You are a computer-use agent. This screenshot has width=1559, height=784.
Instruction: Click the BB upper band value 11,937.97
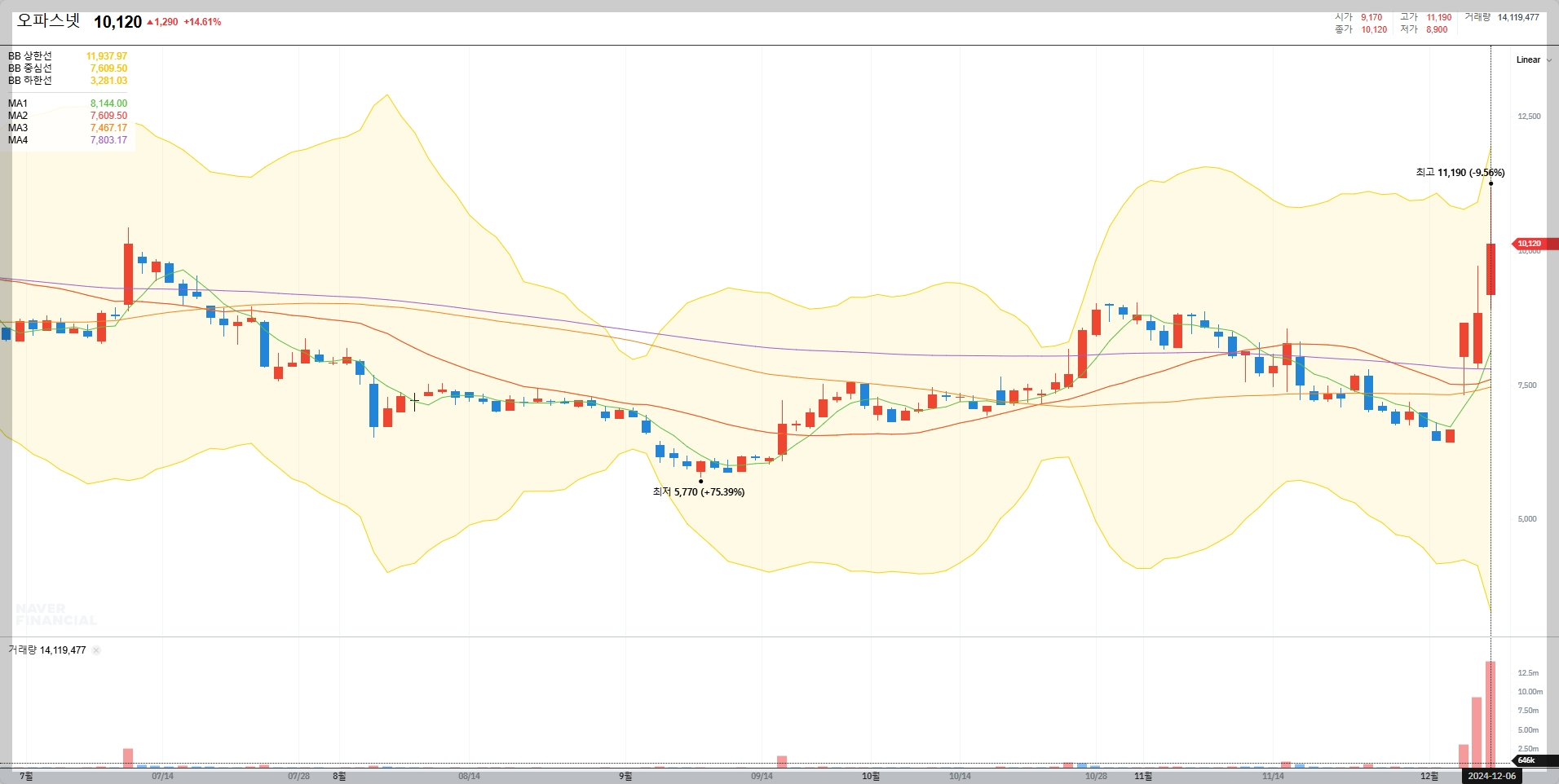pyautogui.click(x=107, y=56)
